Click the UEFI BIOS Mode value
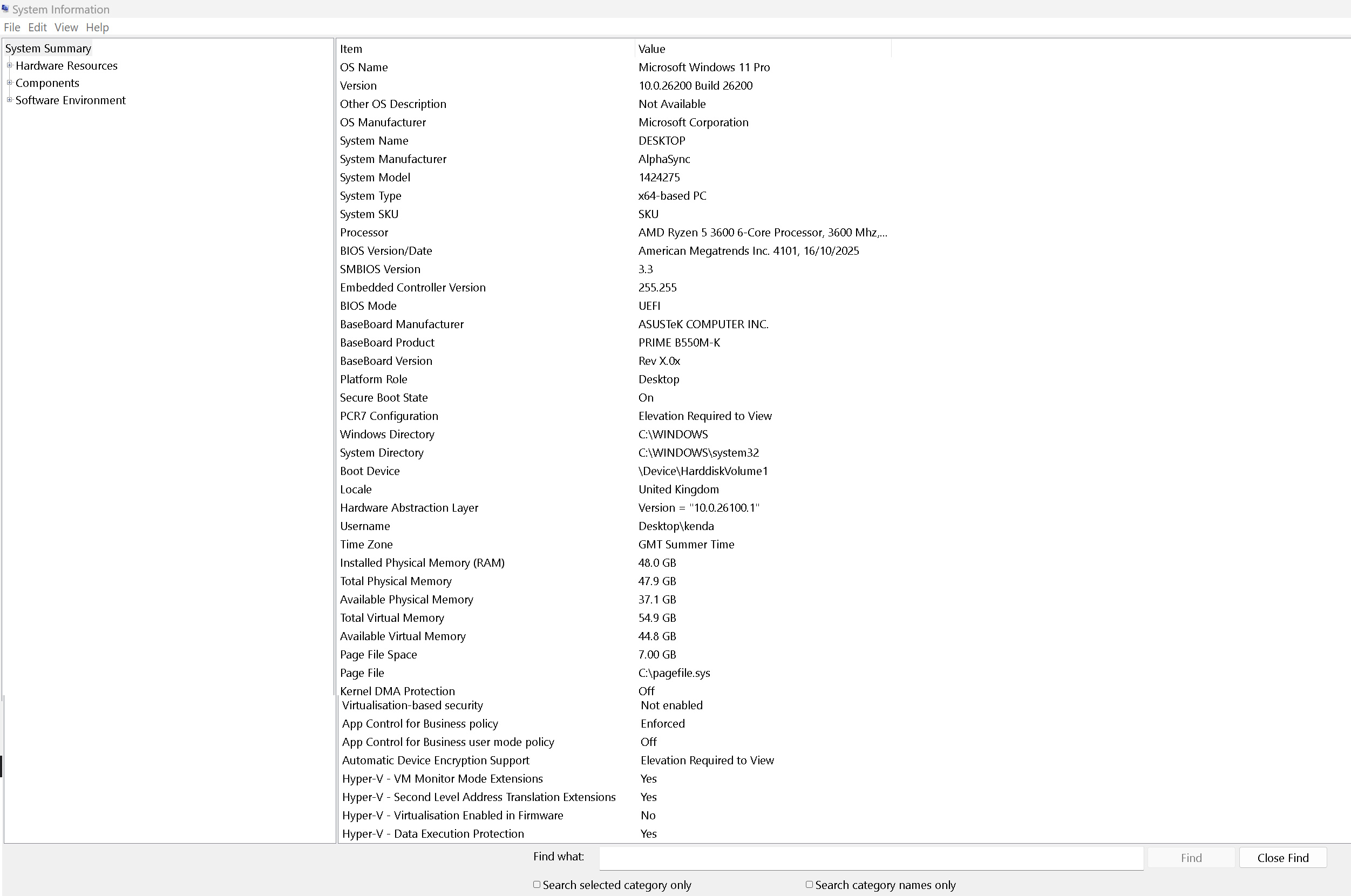The width and height of the screenshot is (1351, 896). (649, 306)
